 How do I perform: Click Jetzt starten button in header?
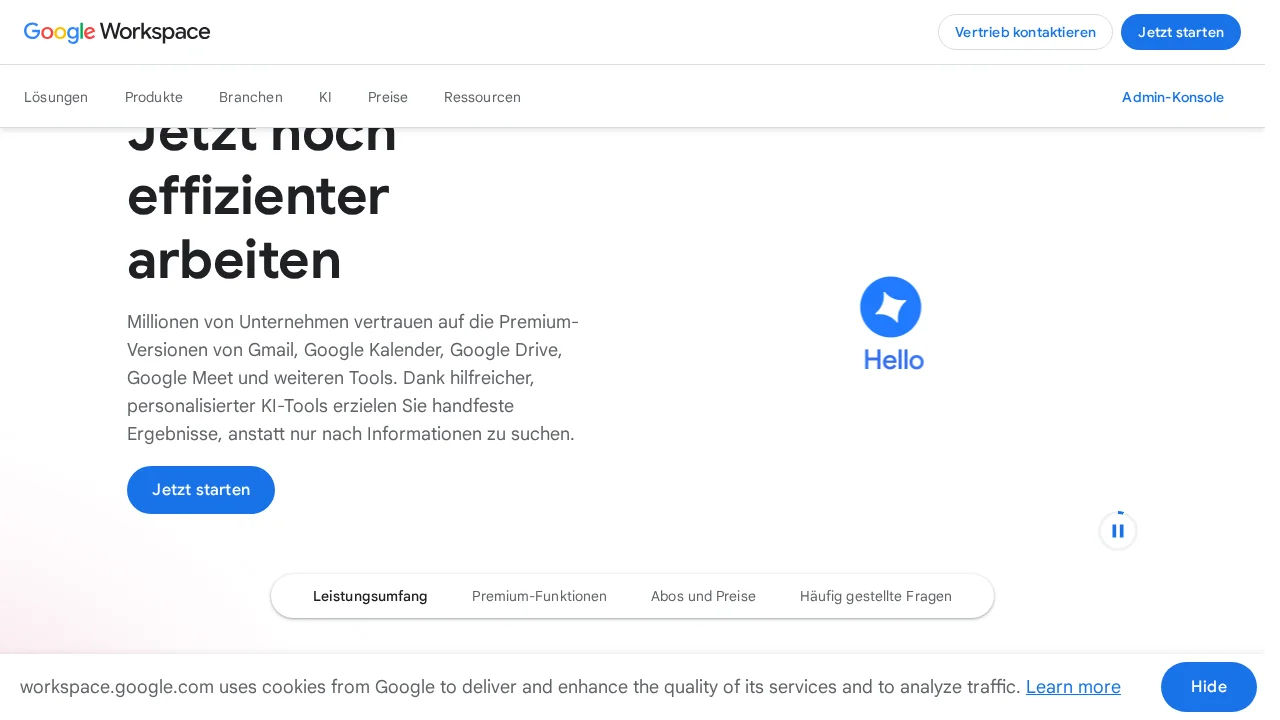(x=1181, y=32)
